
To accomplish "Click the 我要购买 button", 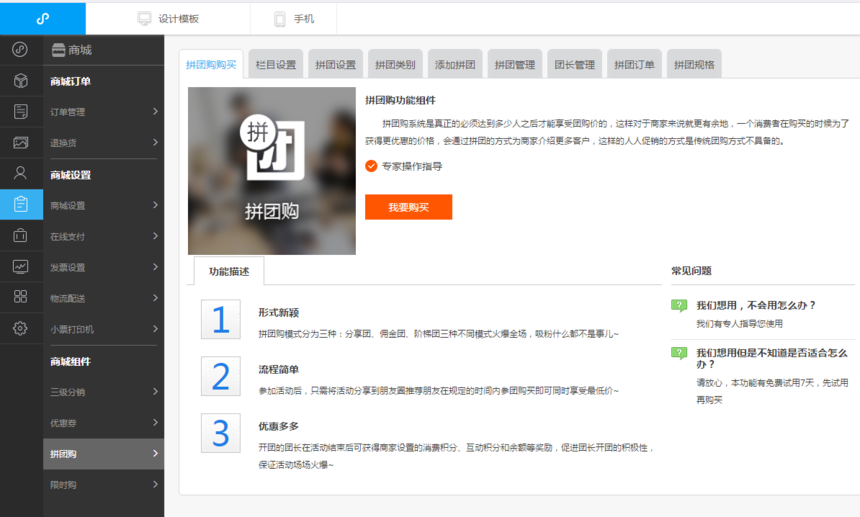I will [408, 207].
